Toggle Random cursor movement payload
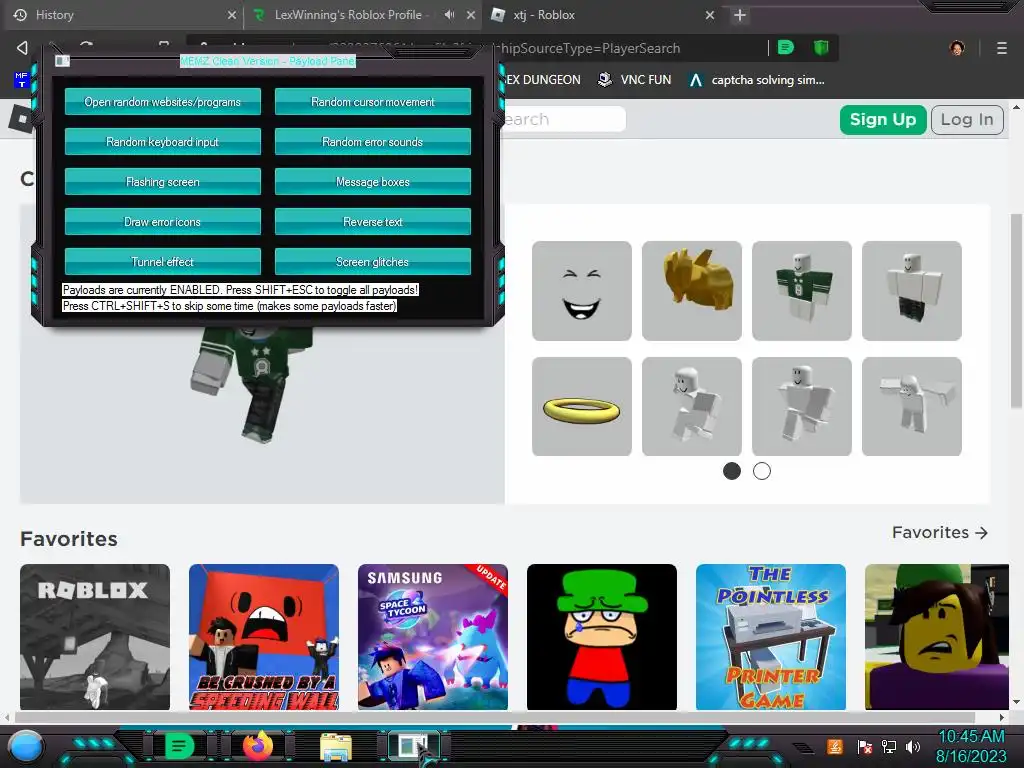The image size is (1024, 768). (x=372, y=102)
